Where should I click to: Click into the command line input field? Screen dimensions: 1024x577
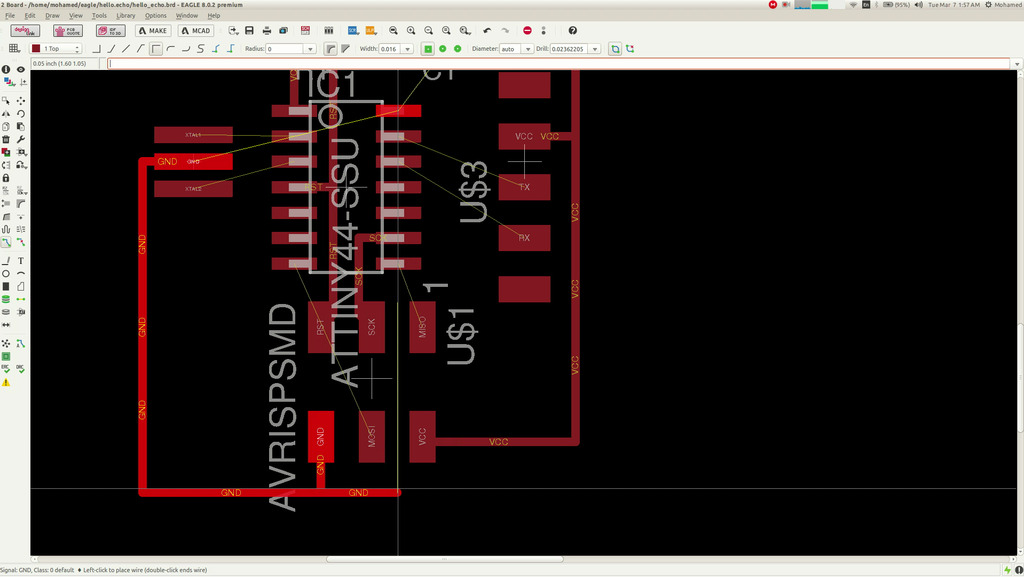coord(558,63)
